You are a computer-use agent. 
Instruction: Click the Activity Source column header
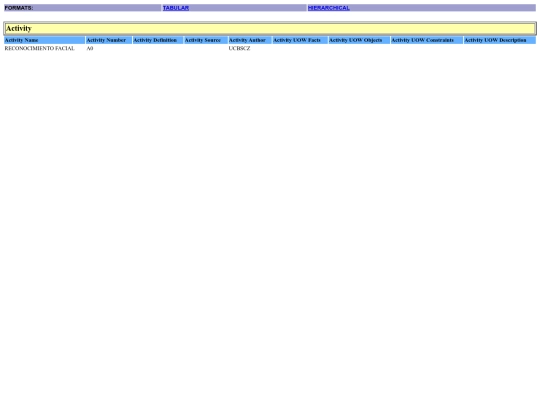tap(206, 40)
